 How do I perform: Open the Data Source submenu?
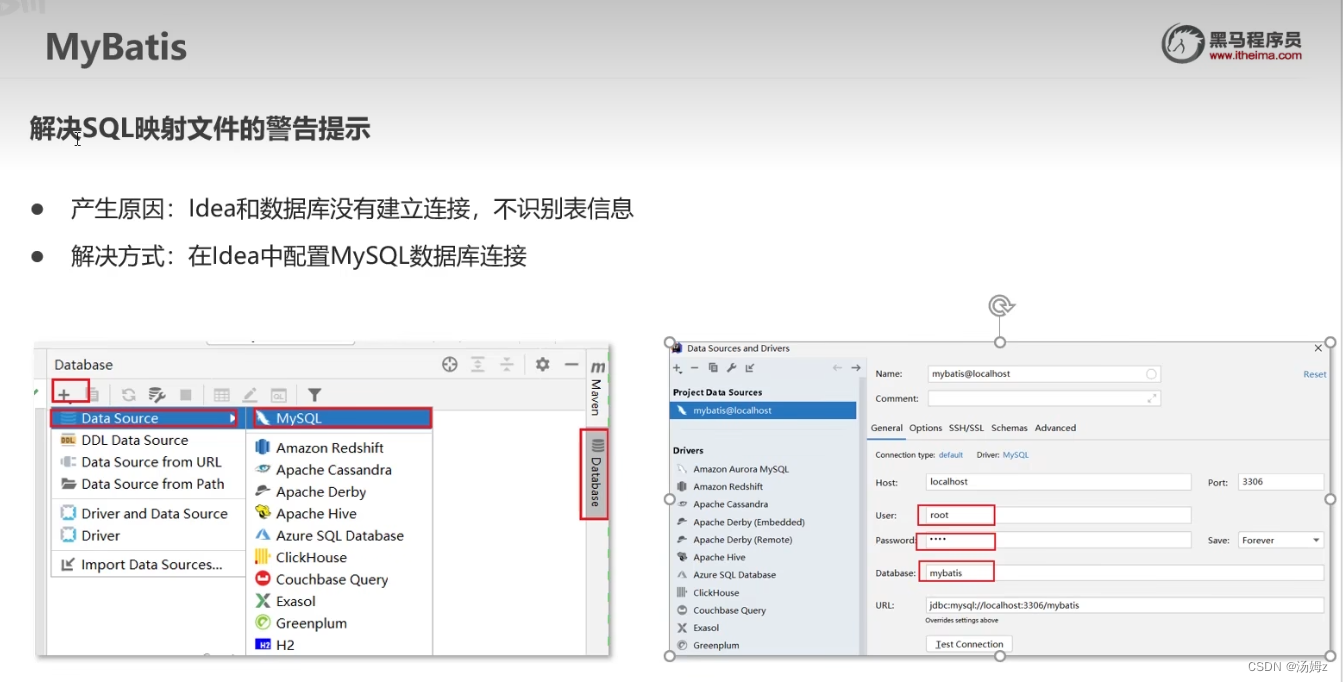(x=148, y=418)
